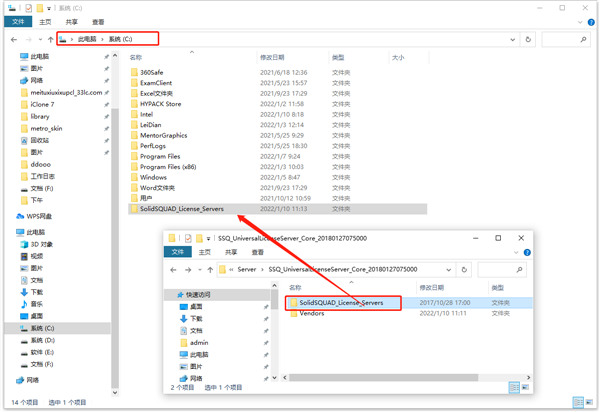600x412 pixels.
Task: Click help icon in the SSQ window
Action: click(527, 252)
